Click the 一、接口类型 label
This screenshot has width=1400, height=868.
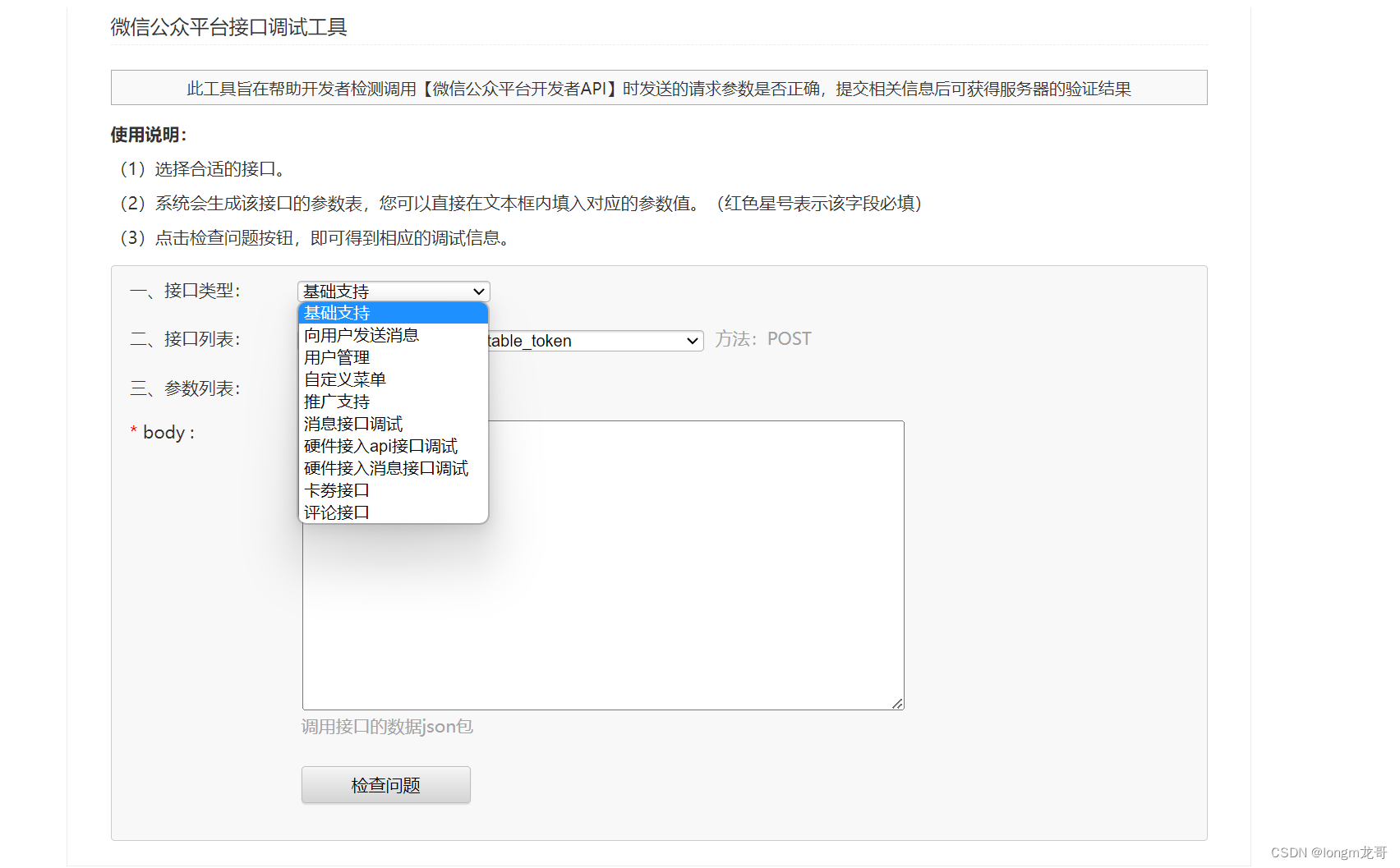click(185, 291)
